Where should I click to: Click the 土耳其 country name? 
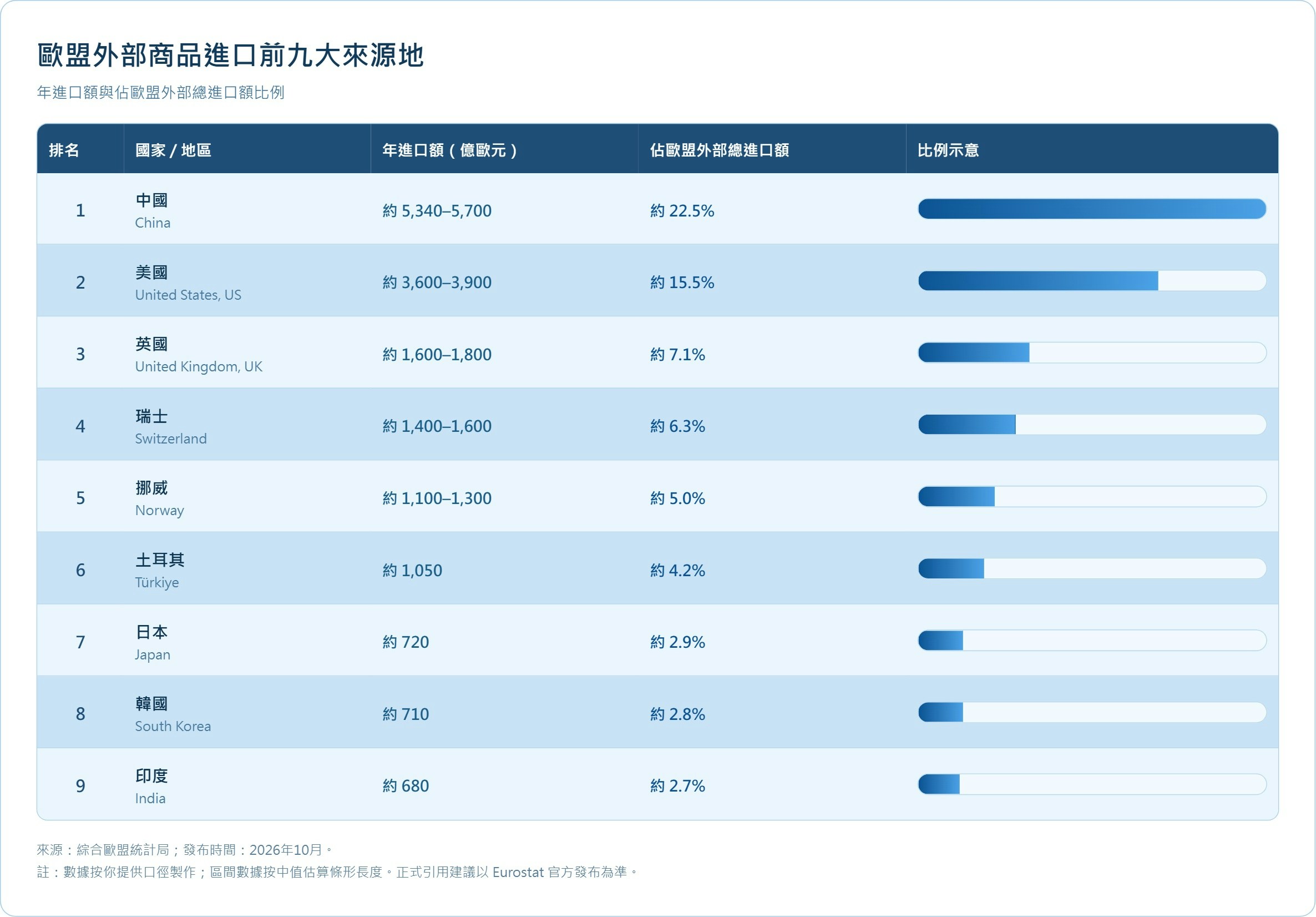160,560
